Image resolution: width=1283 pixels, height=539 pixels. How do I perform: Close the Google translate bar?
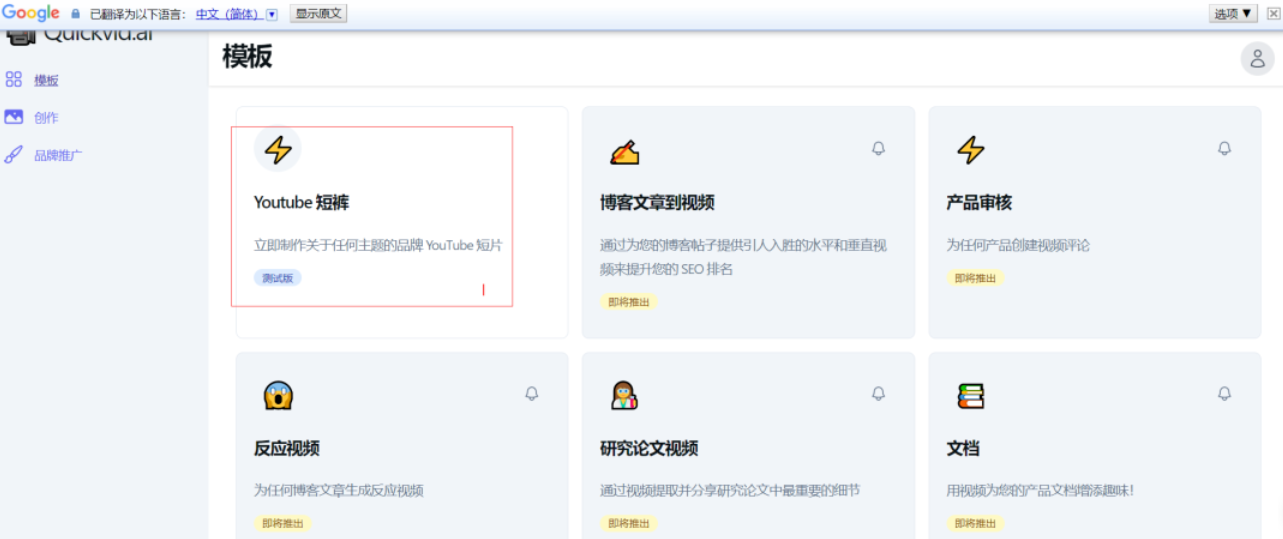pyautogui.click(x=1273, y=13)
